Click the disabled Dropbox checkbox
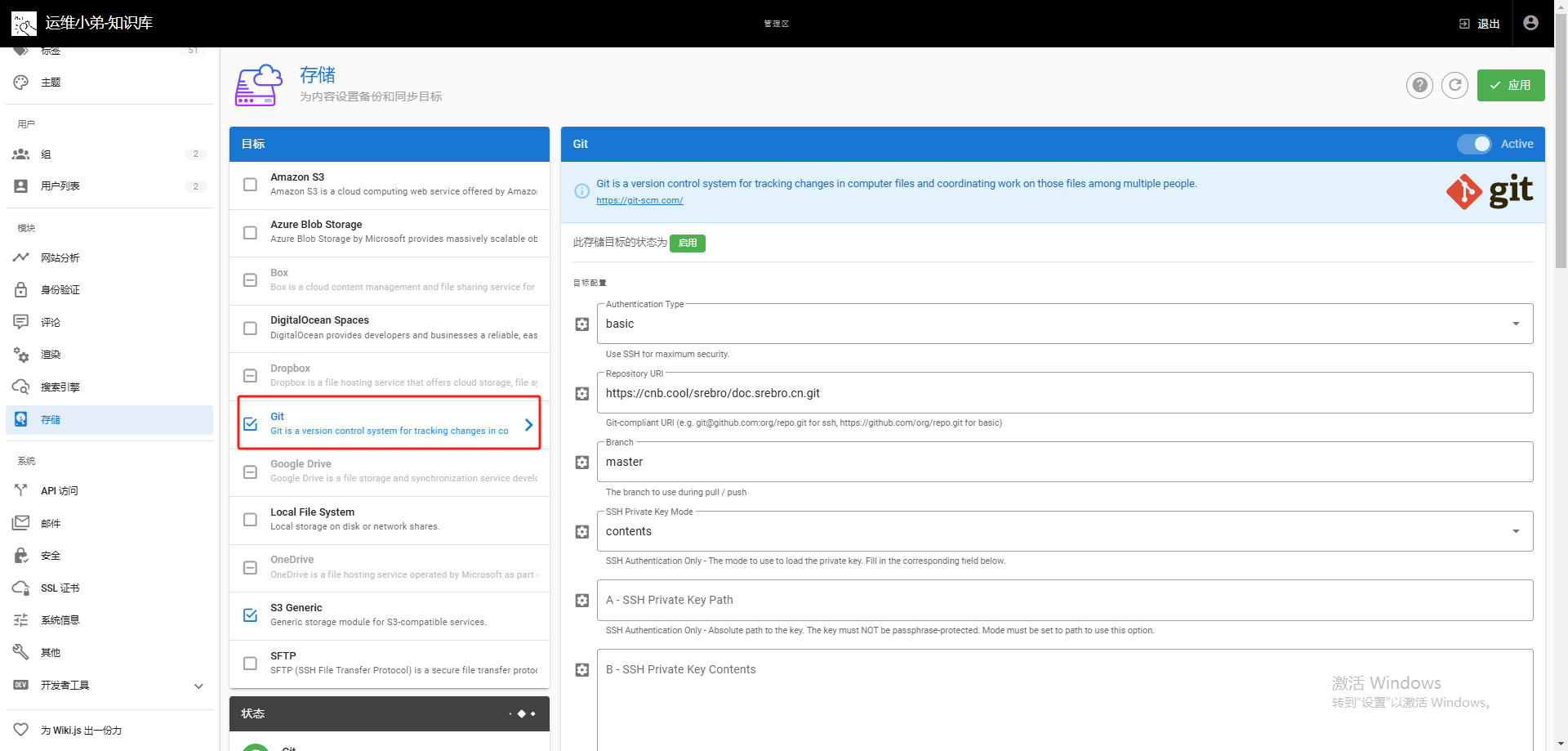This screenshot has height=751, width=1568. (x=251, y=376)
